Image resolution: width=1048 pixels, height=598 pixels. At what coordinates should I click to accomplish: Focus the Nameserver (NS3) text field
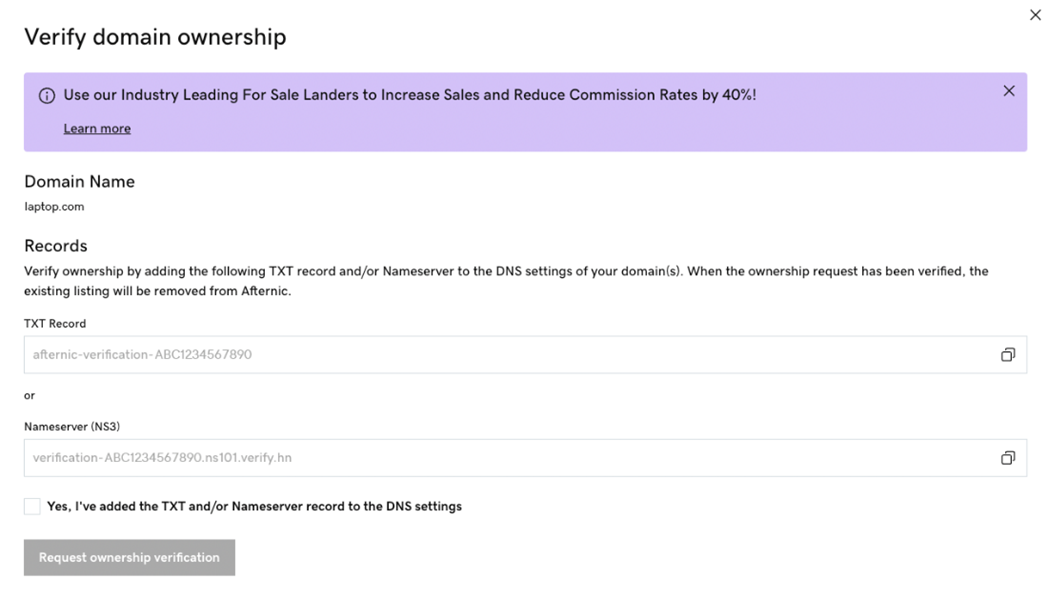500,458
